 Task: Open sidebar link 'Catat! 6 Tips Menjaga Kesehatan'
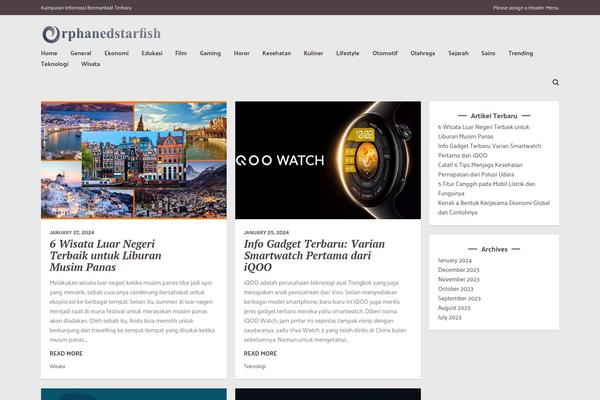(x=480, y=170)
